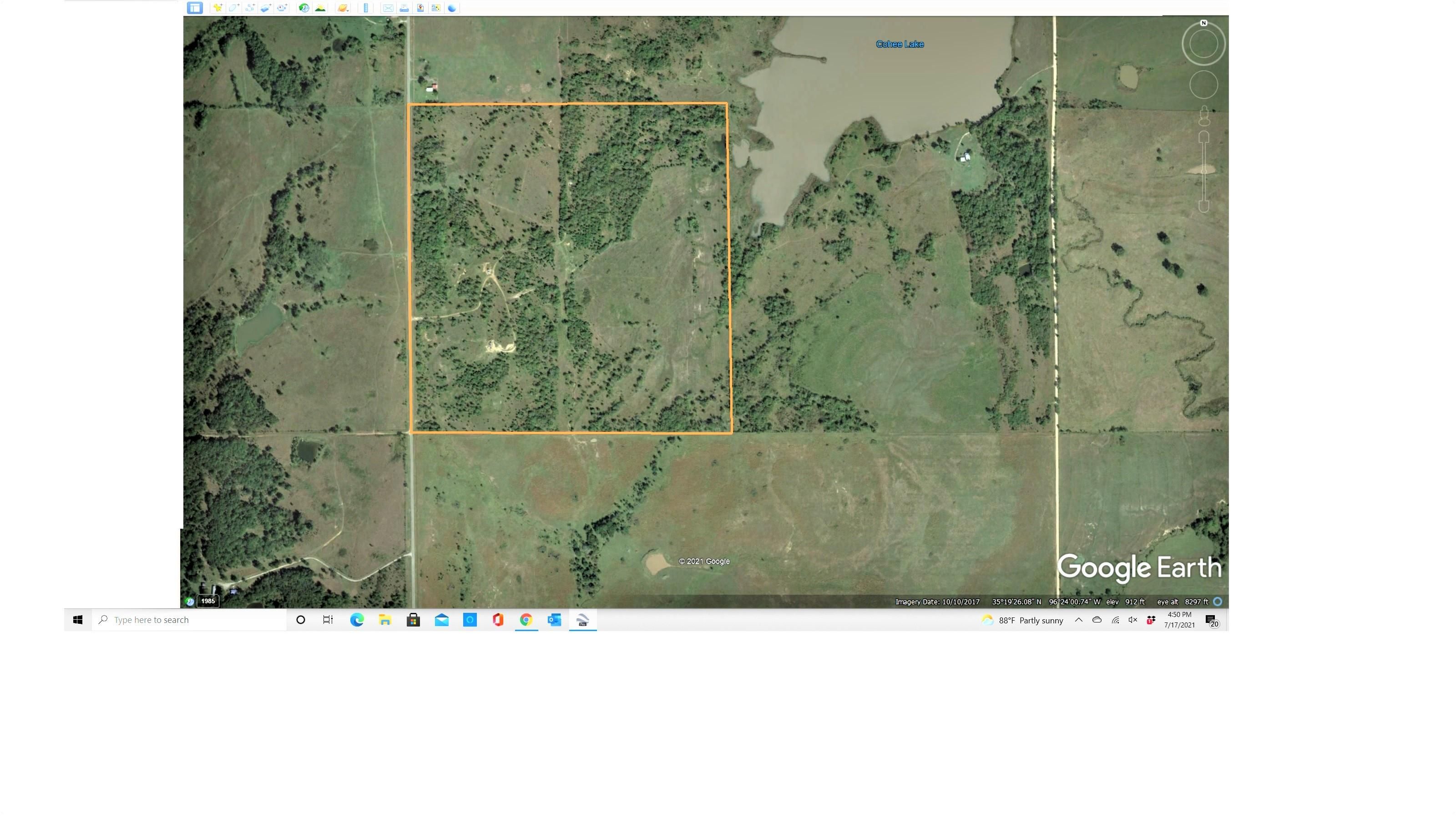
Task: Add a new placemark
Action: [x=218, y=8]
